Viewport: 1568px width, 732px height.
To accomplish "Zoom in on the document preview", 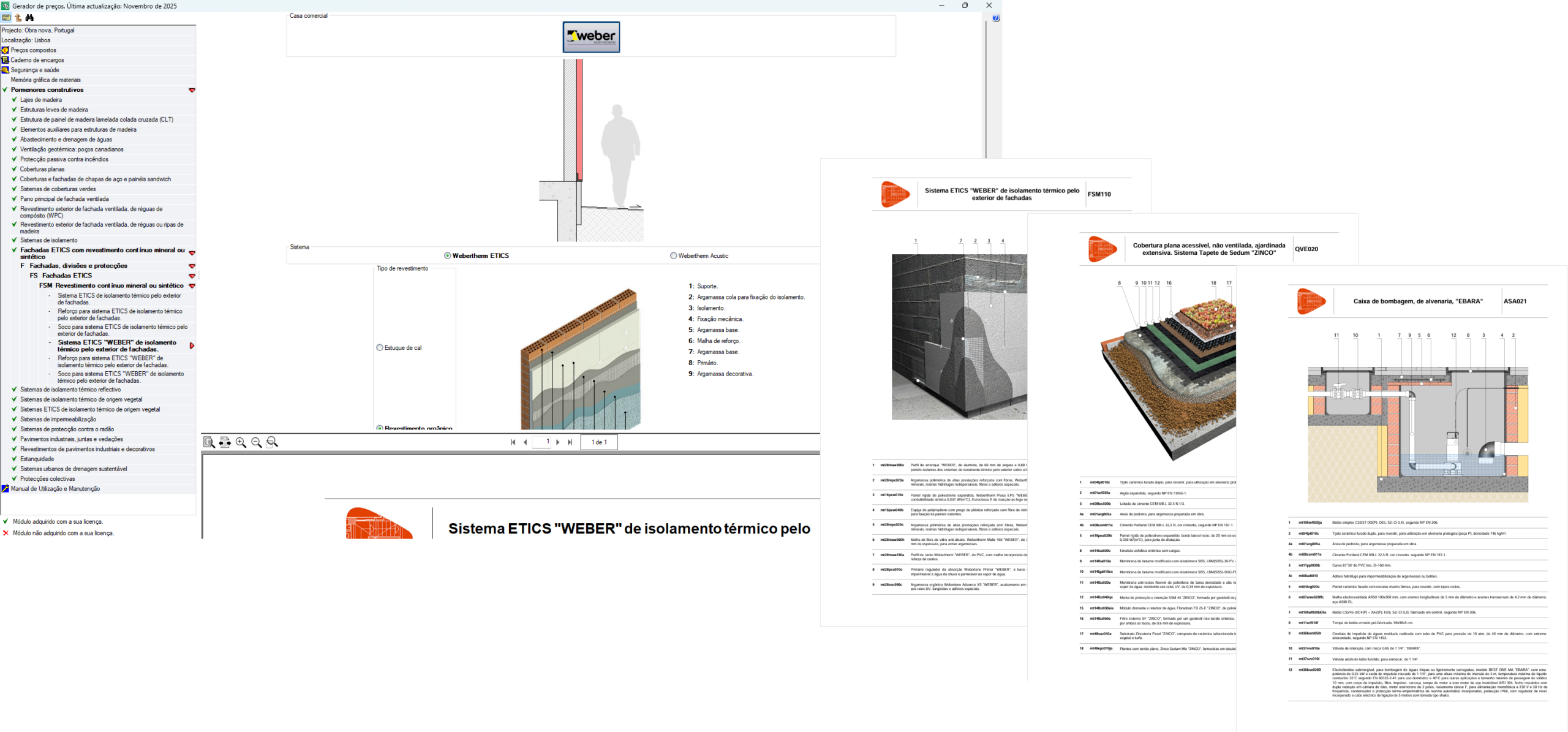I will coord(241,442).
